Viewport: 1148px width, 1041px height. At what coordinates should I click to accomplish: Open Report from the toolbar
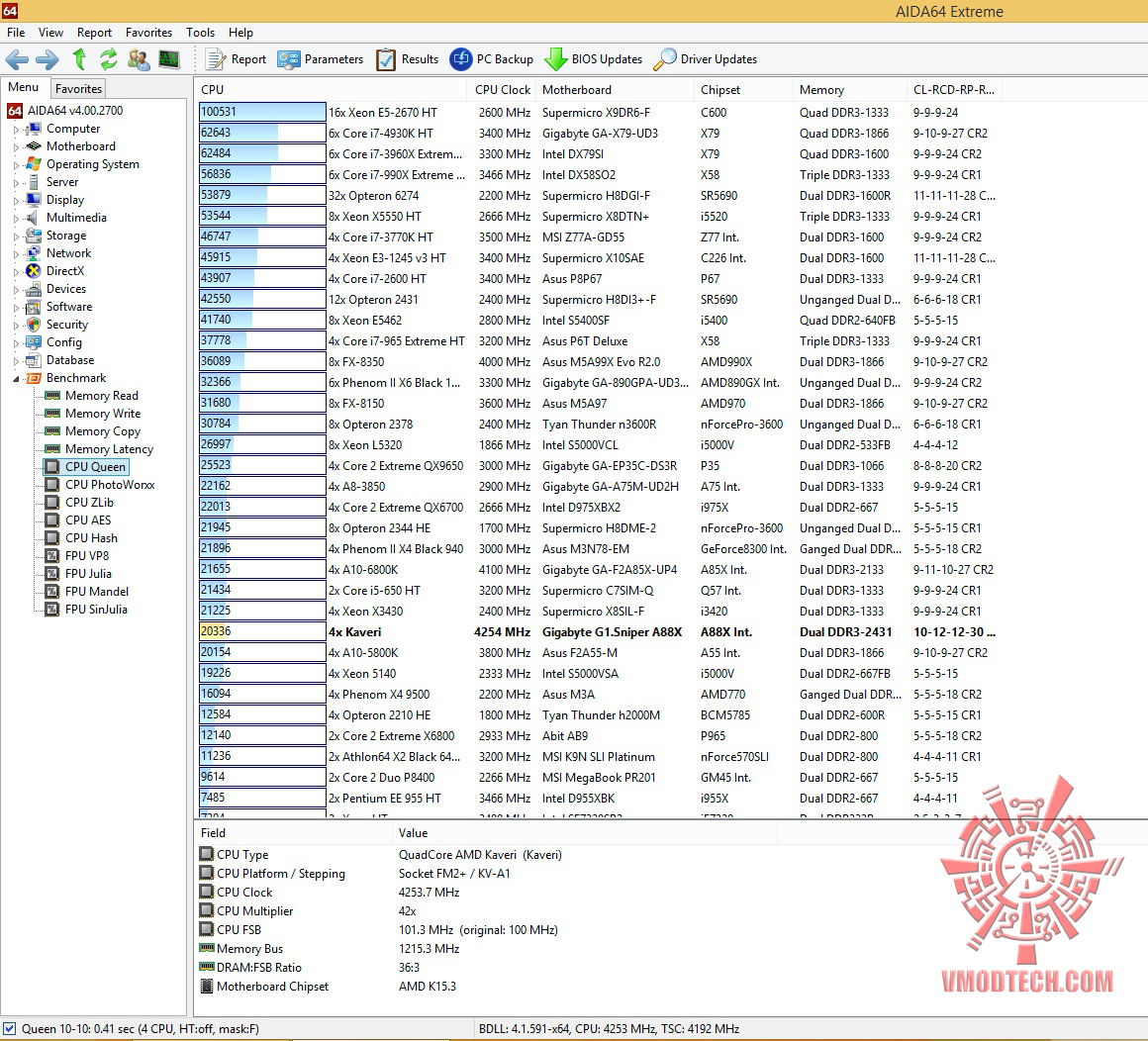pyautogui.click(x=236, y=59)
